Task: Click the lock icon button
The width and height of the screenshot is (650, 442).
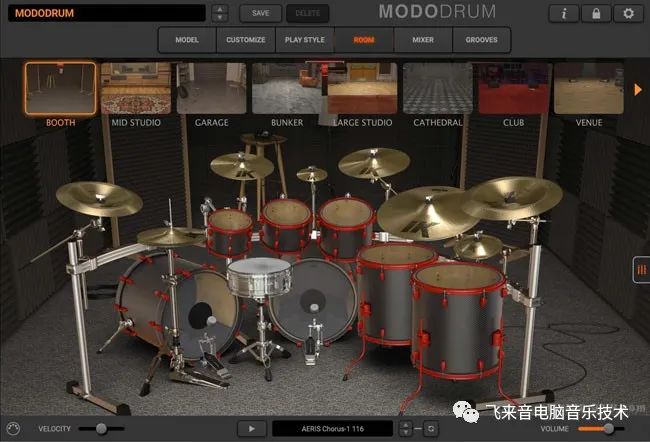Action: [596, 14]
